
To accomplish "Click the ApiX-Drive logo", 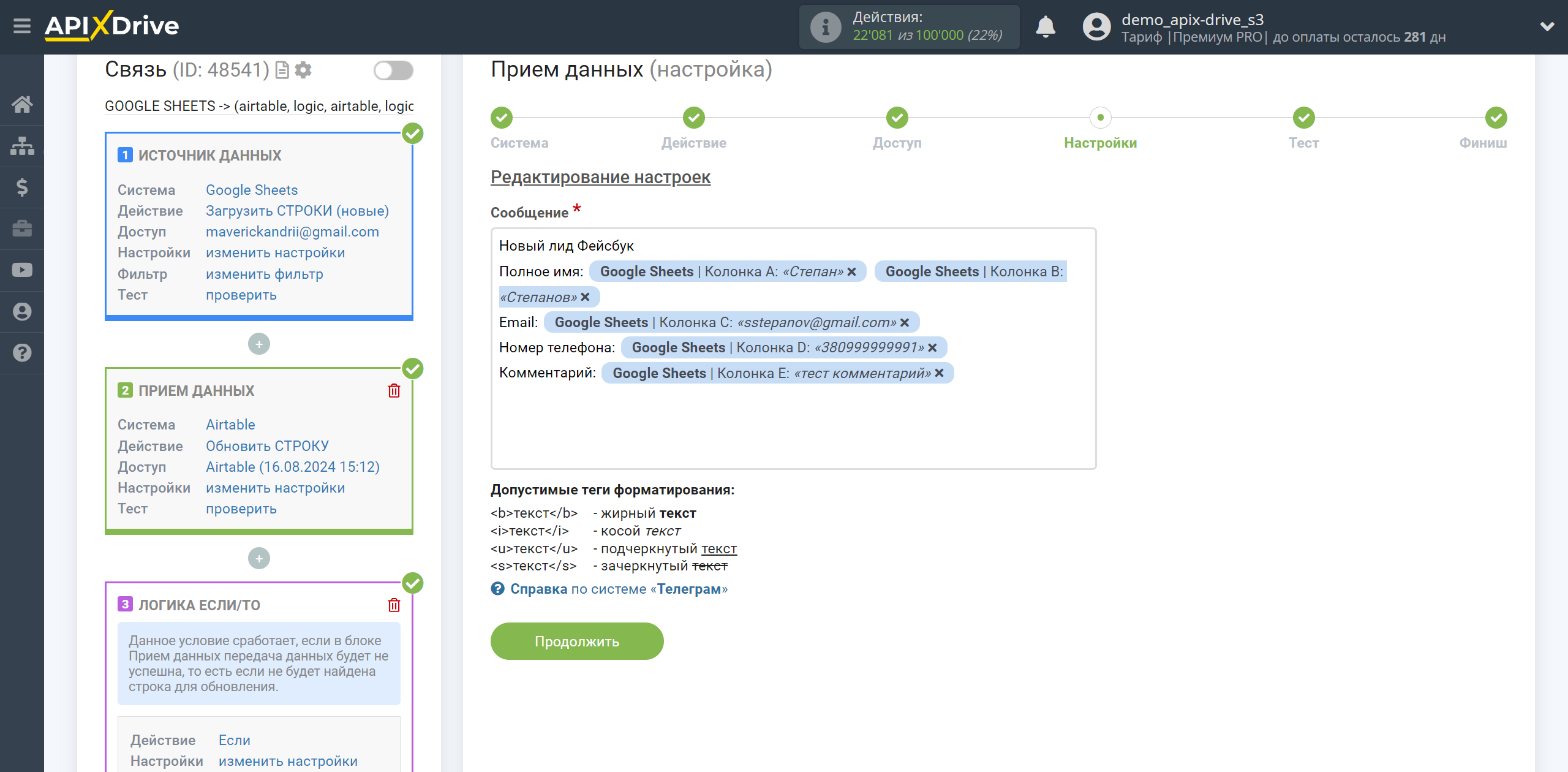I will [x=111, y=26].
